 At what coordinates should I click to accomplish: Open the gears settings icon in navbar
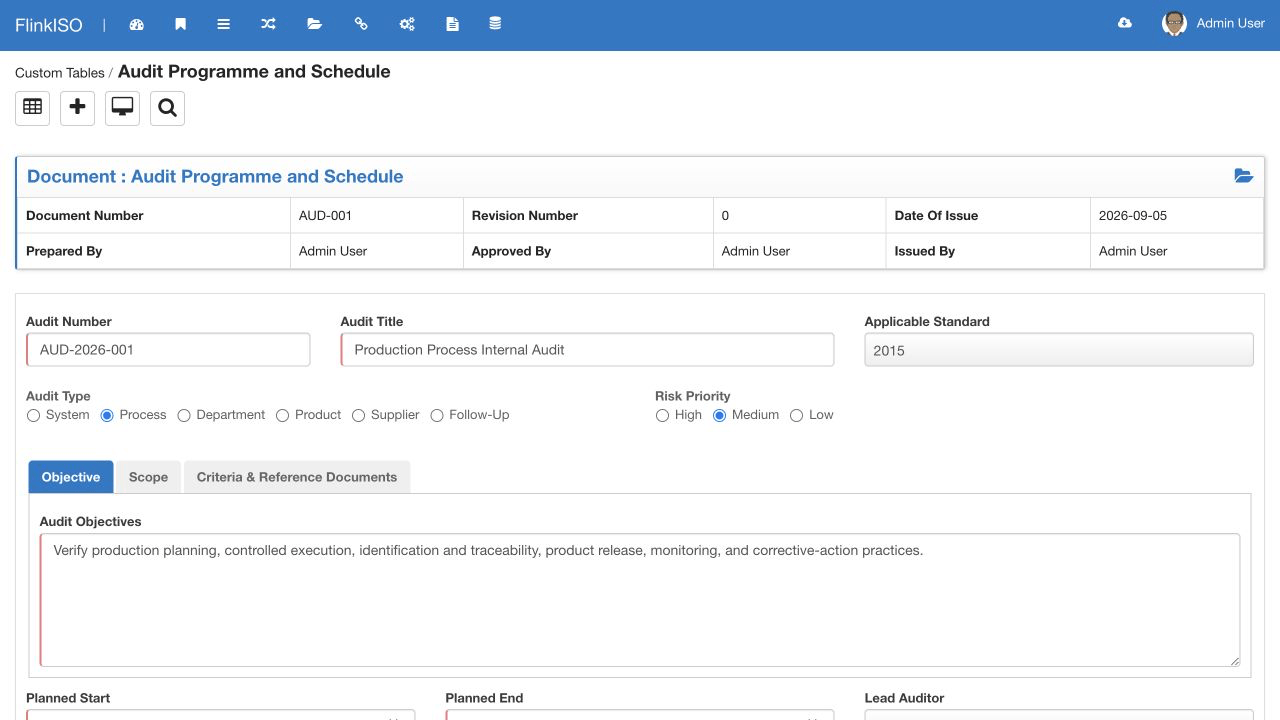pos(407,24)
